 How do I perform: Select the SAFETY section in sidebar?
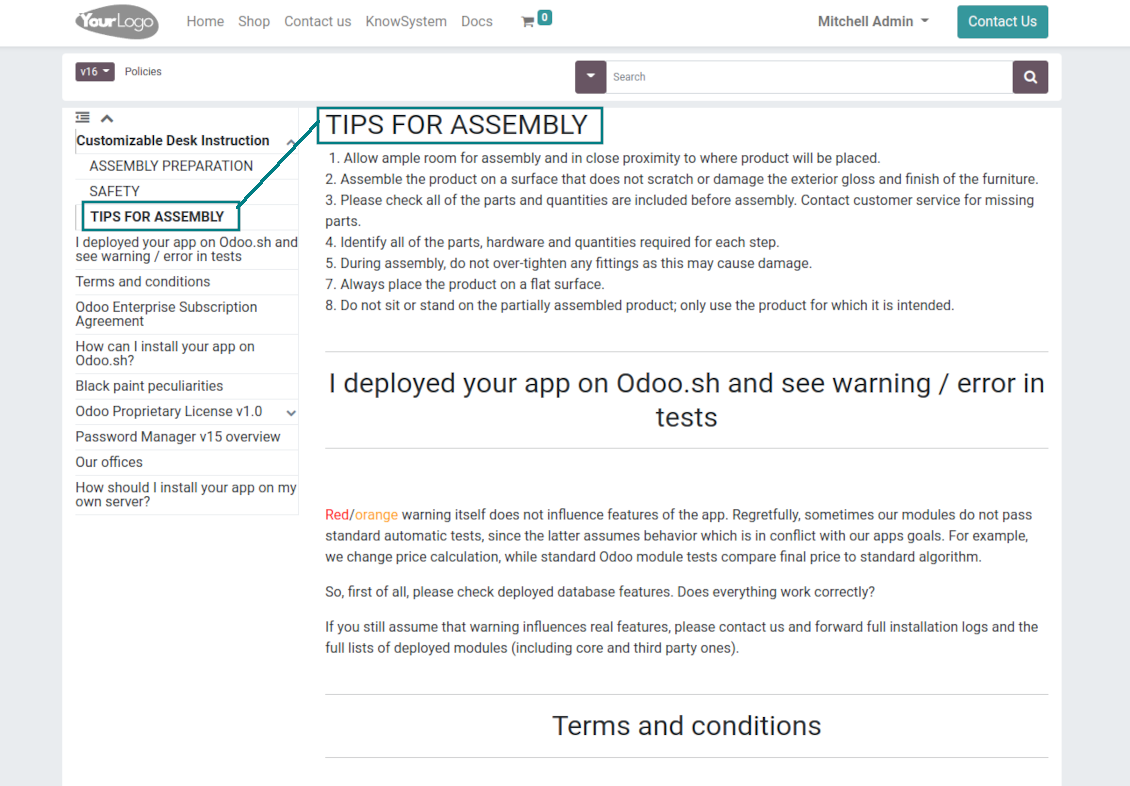(114, 191)
